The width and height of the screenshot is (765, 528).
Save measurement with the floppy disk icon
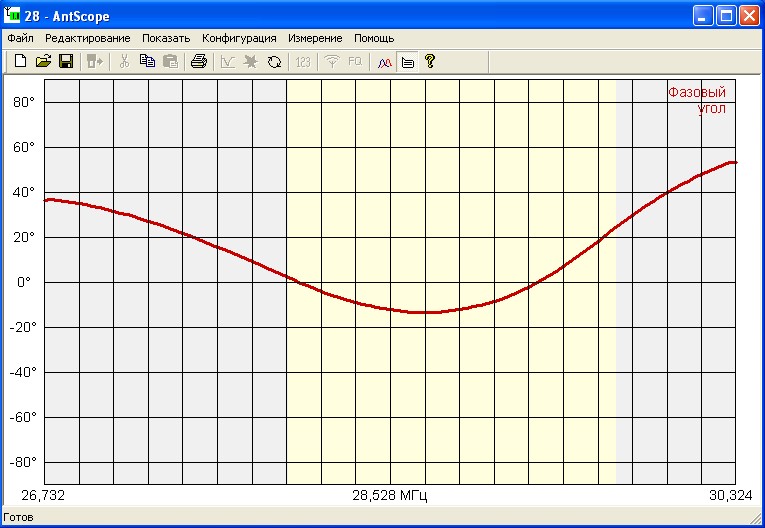coord(65,62)
